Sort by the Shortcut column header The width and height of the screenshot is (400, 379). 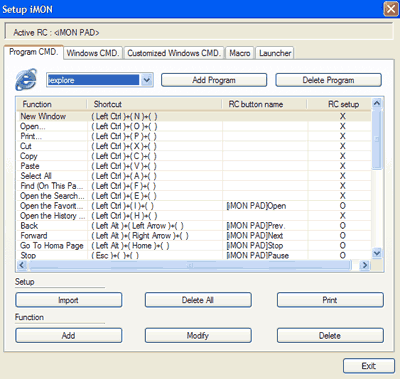pos(155,104)
